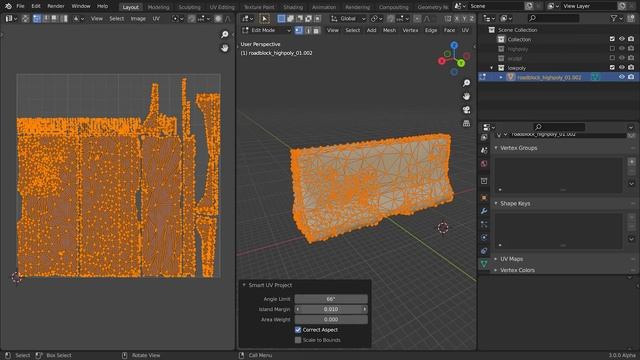Click zoom magnifier icon in 3D viewport
The image size is (640, 360).
[x=466, y=83]
